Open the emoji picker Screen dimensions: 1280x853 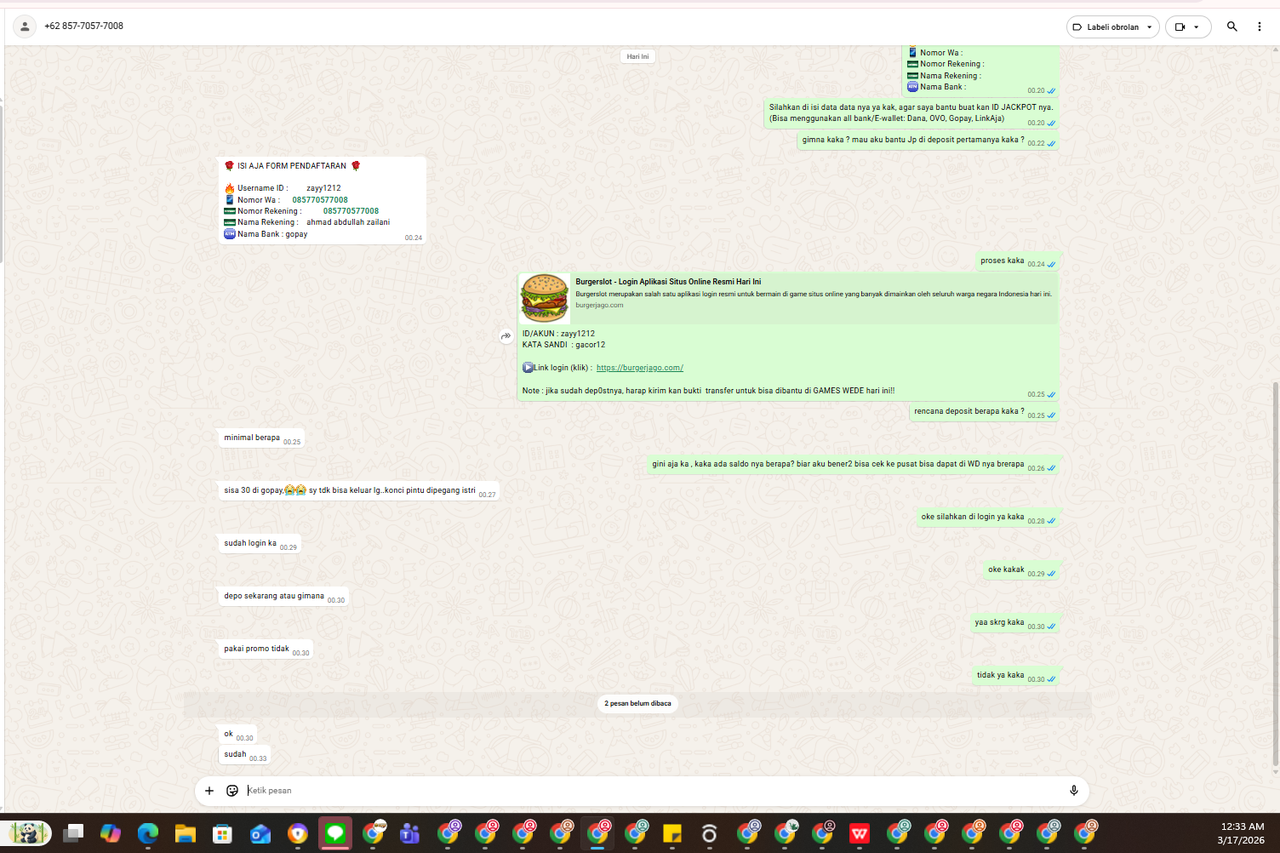[x=232, y=791]
